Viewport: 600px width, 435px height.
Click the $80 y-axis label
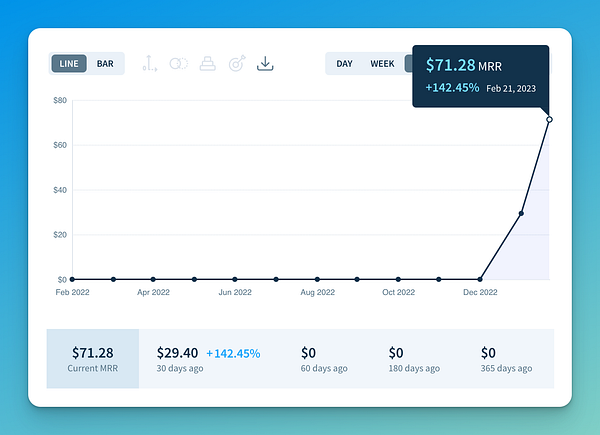click(60, 100)
